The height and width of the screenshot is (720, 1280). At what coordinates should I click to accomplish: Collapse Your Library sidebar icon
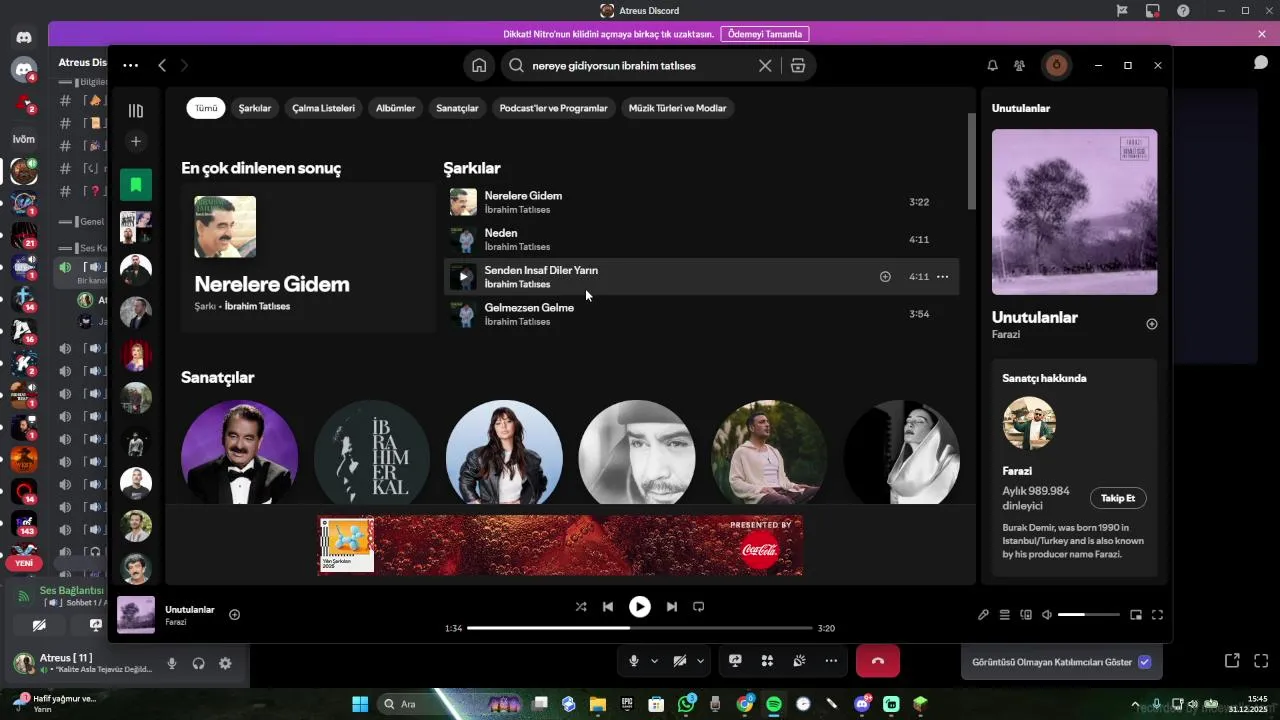pos(136,110)
